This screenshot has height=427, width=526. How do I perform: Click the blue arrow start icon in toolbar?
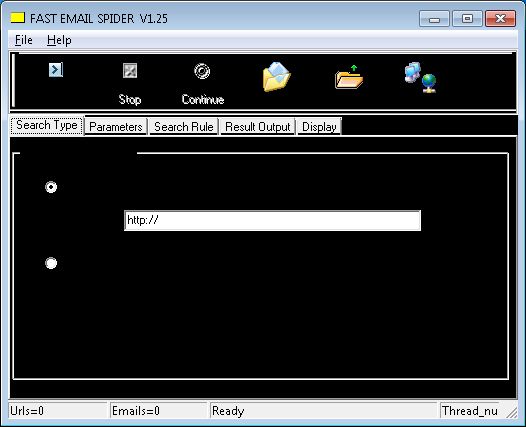pyautogui.click(x=56, y=70)
